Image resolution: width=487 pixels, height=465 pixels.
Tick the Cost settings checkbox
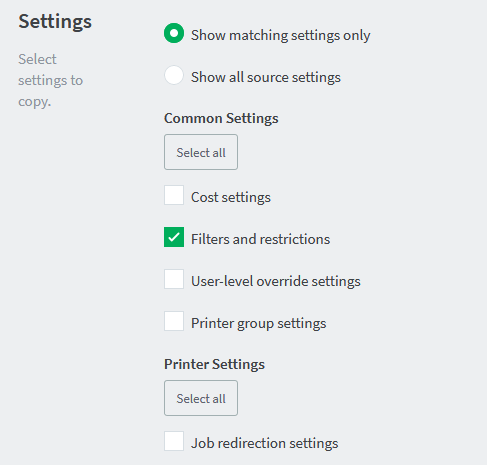[x=174, y=195]
